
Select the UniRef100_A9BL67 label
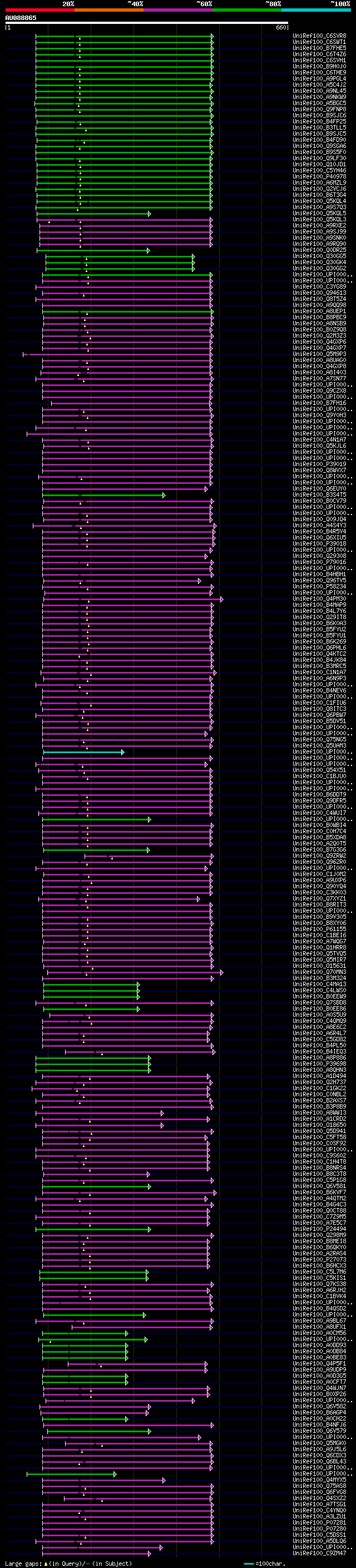tap(319, 1321)
